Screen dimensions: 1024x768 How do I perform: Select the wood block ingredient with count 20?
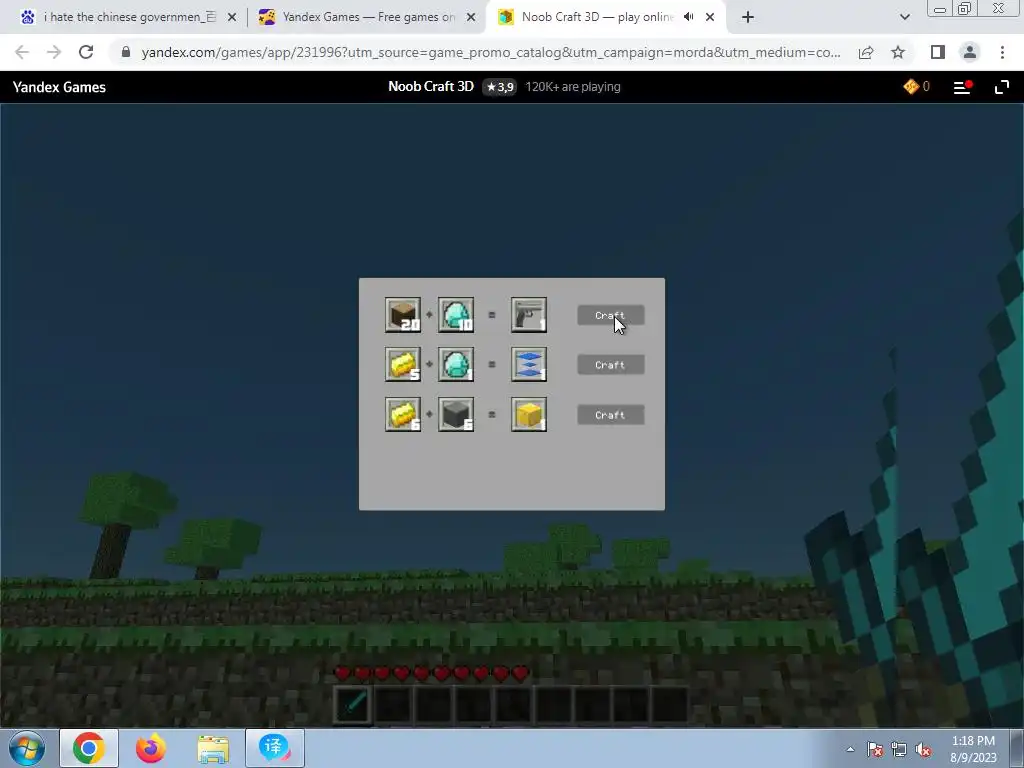403,315
